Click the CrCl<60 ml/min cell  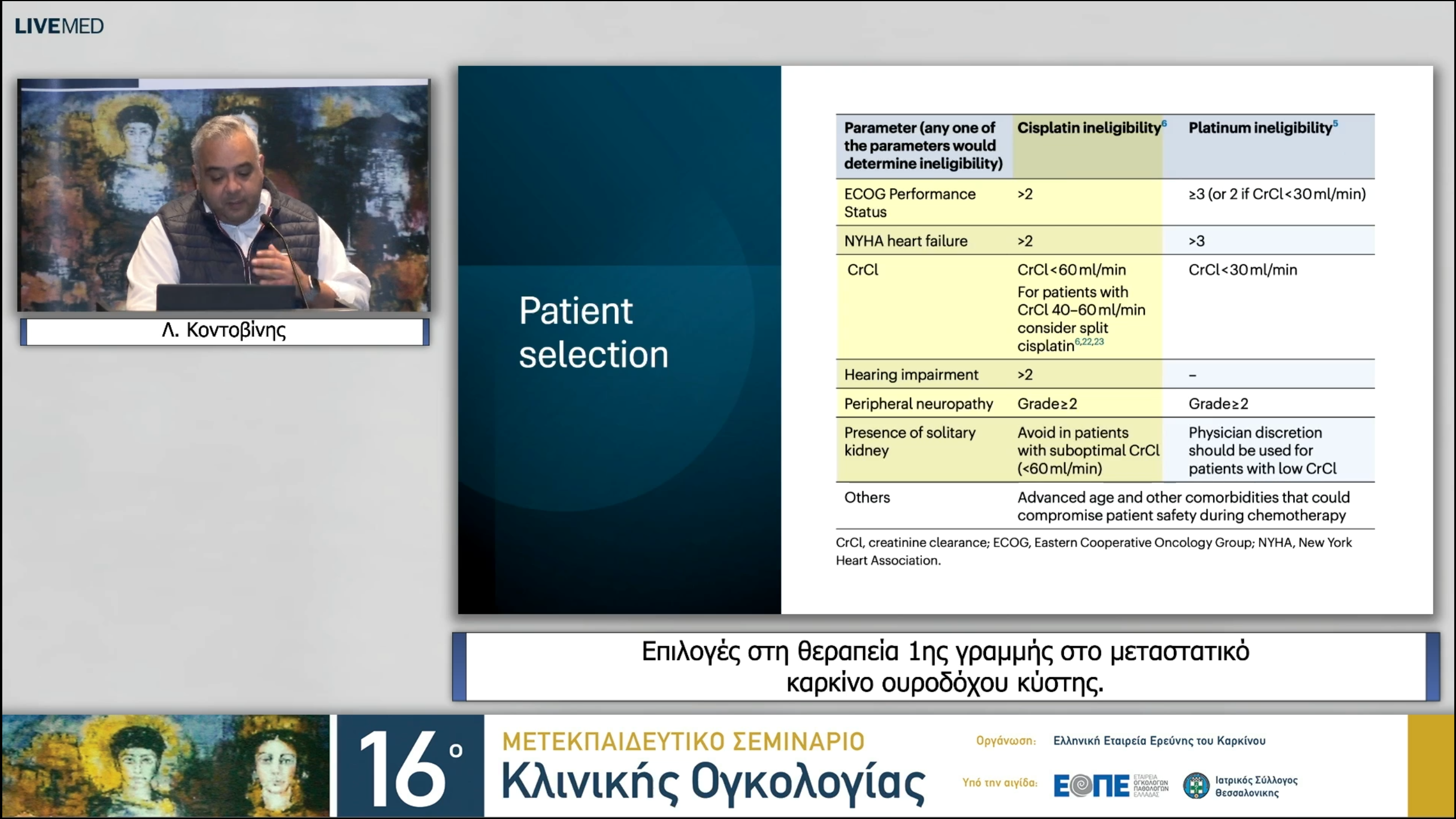tap(1071, 270)
